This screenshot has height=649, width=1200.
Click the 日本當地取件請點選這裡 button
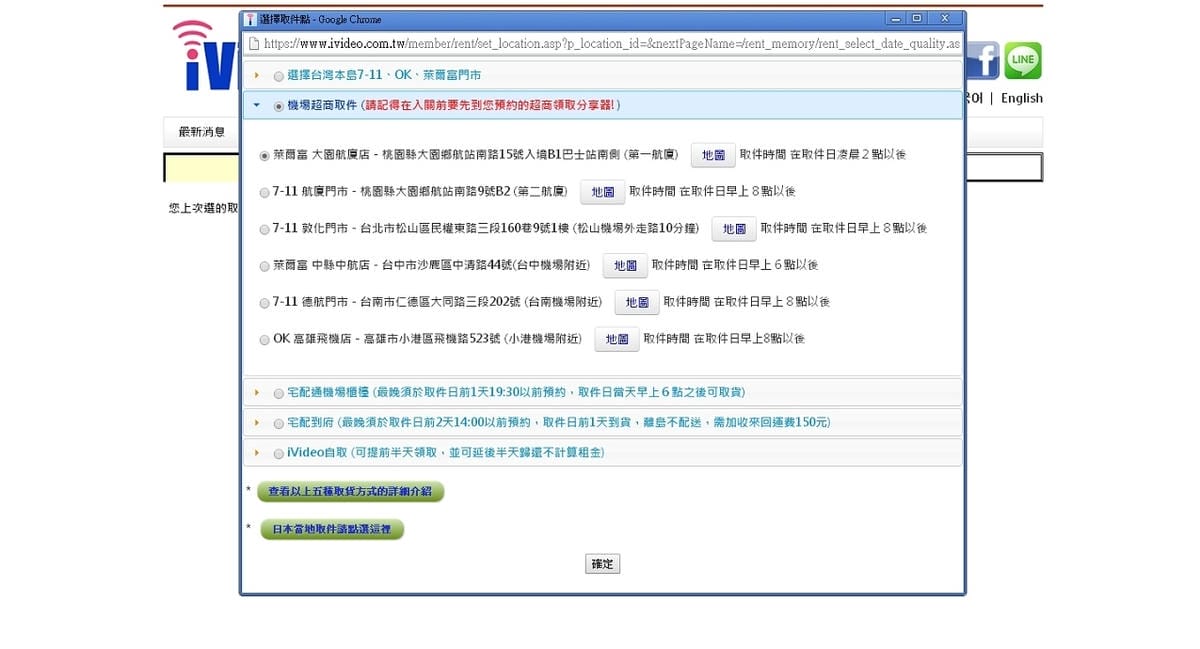pyautogui.click(x=333, y=530)
